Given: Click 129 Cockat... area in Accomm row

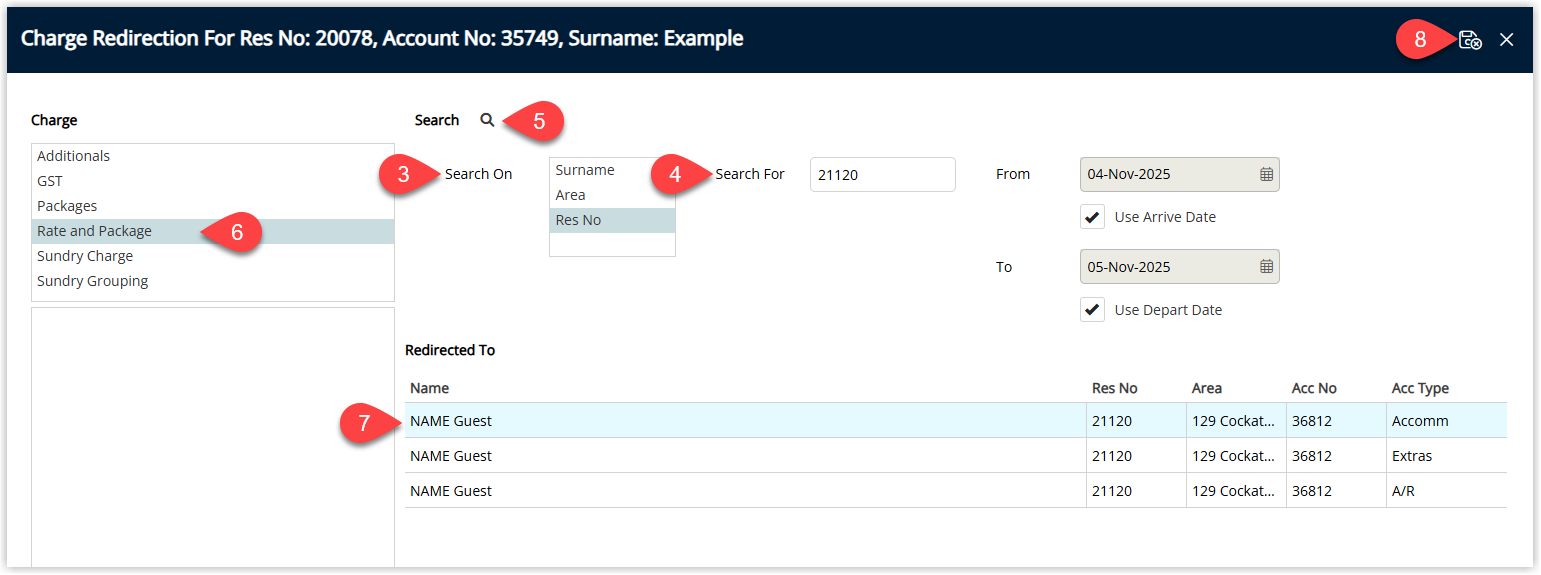Looking at the screenshot, I should [x=1236, y=421].
